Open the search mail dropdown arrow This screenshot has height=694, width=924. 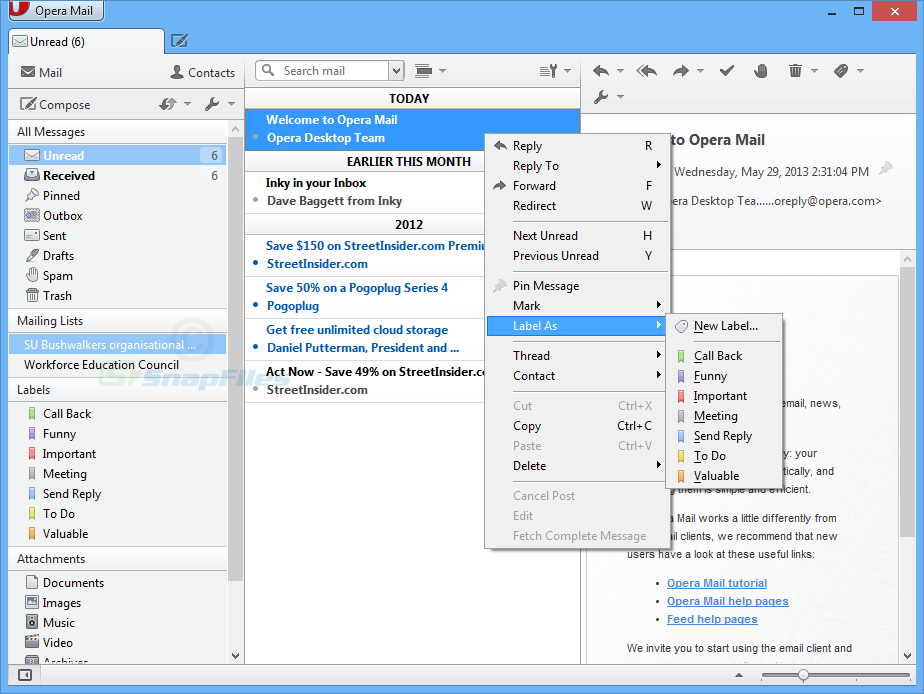[x=397, y=71]
